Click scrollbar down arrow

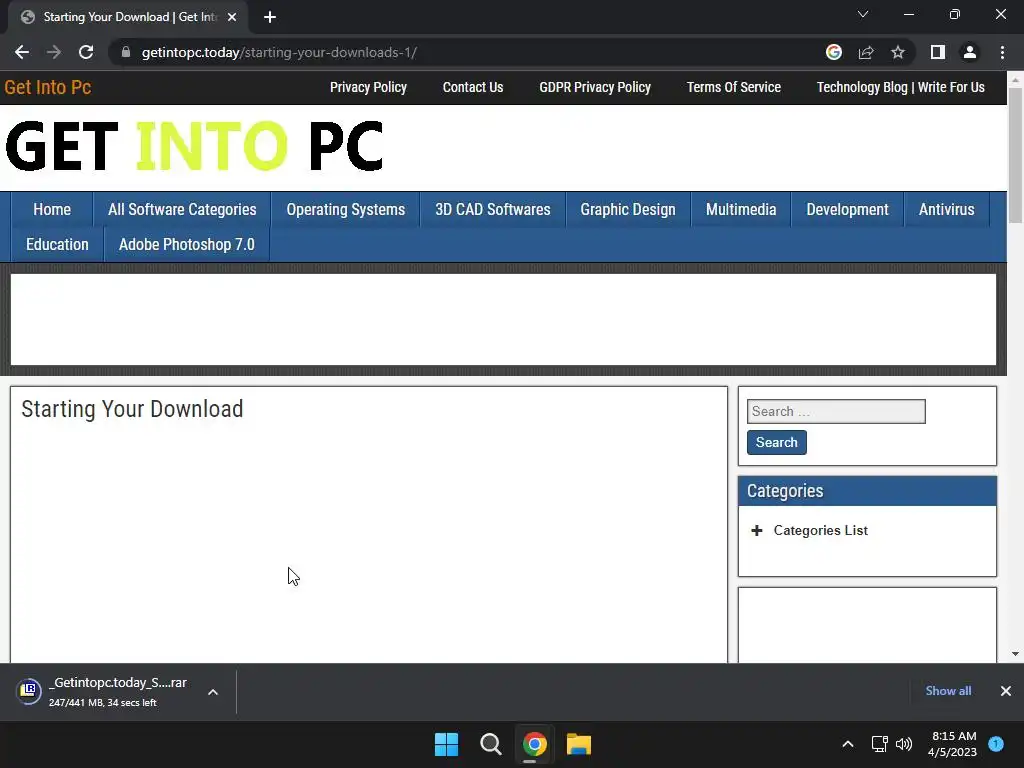[x=1015, y=654]
